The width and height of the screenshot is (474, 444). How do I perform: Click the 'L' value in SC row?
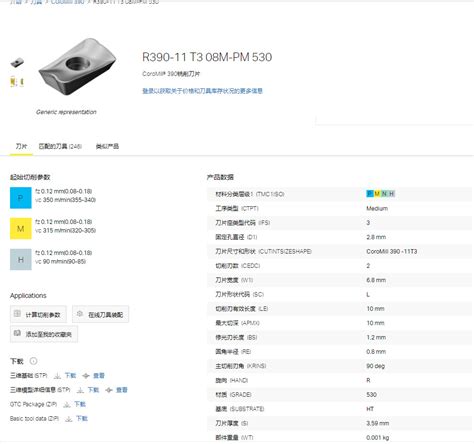click(368, 294)
